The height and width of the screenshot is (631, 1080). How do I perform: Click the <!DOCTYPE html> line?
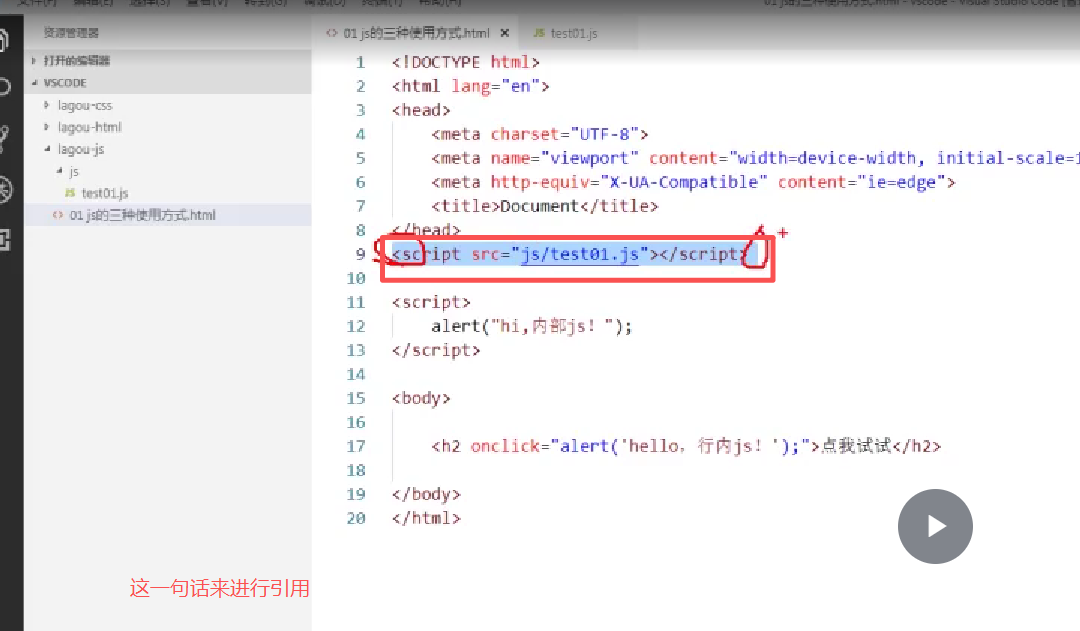point(465,62)
